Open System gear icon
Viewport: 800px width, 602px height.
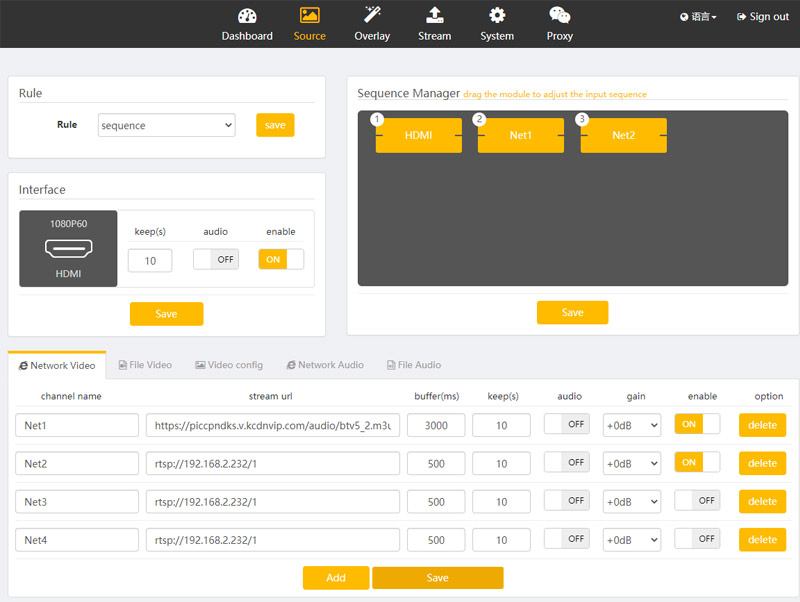tap(497, 15)
